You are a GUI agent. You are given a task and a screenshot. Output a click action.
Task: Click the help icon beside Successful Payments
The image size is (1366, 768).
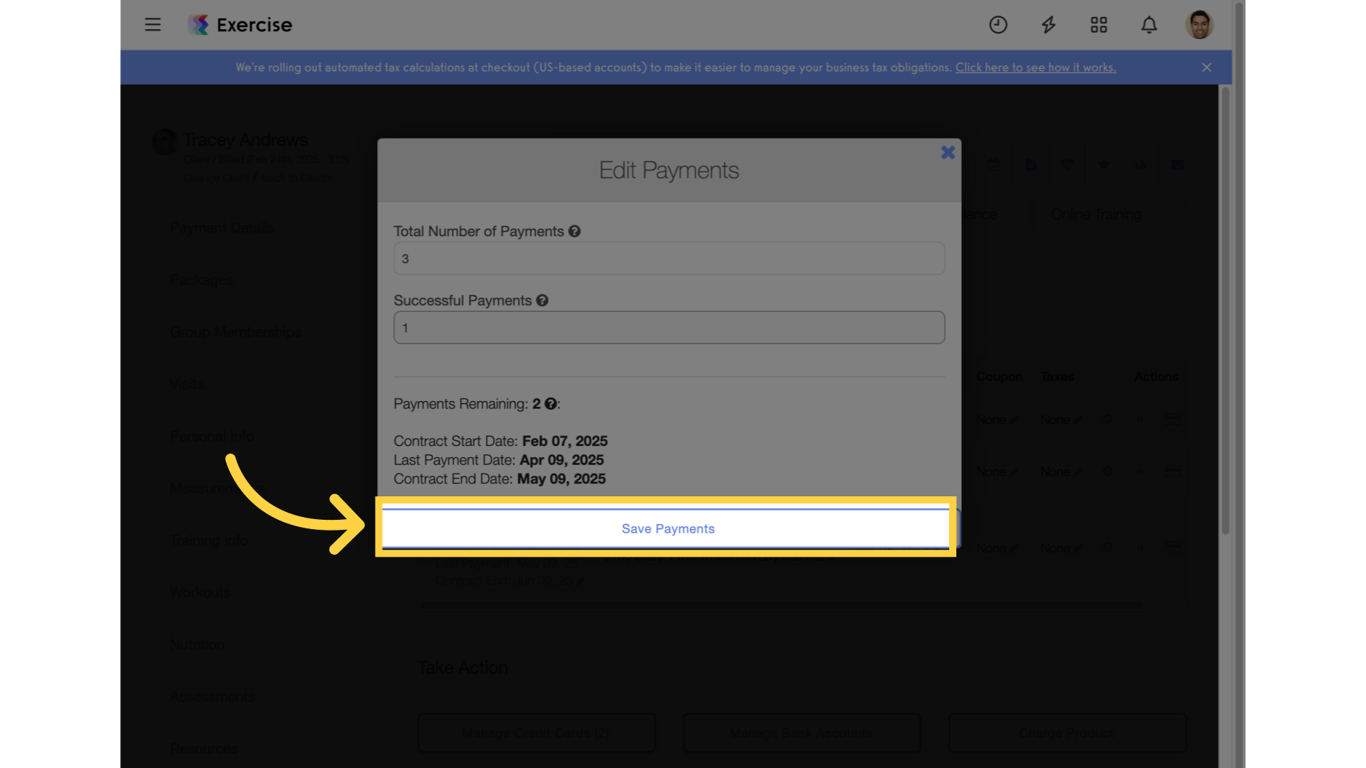tap(542, 300)
